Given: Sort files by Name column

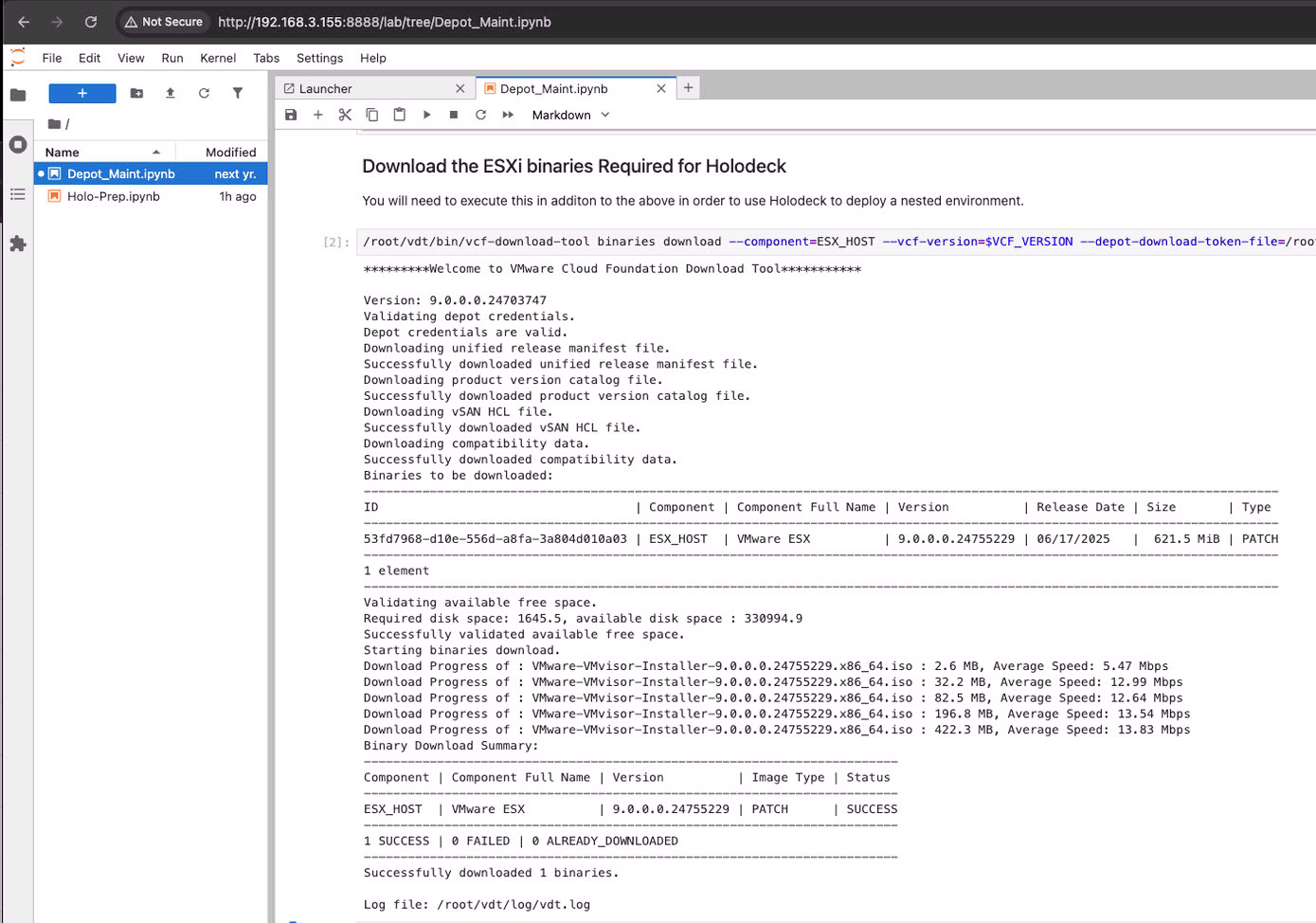Looking at the screenshot, I should point(103,152).
